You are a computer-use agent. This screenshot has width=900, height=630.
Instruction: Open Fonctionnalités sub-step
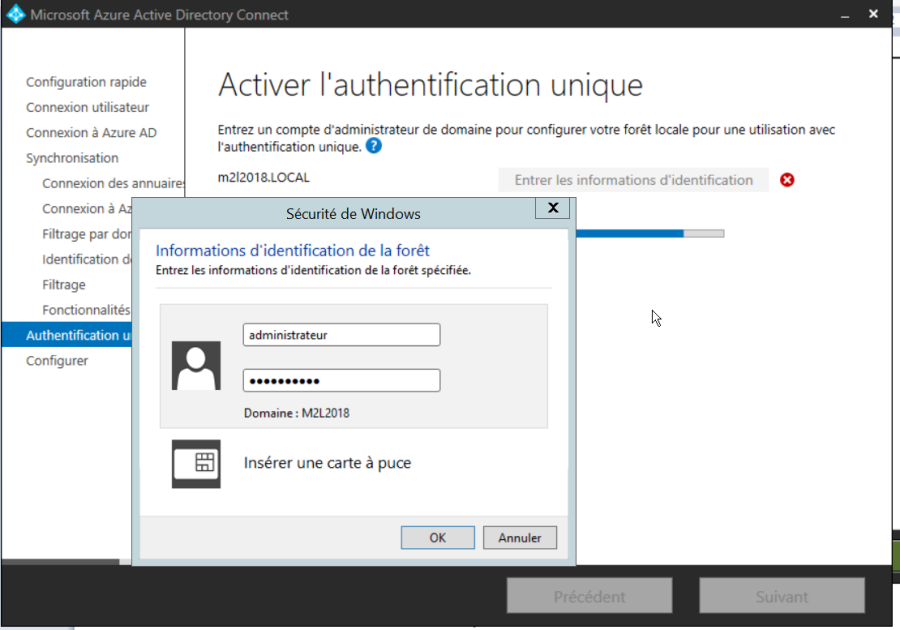point(86,310)
